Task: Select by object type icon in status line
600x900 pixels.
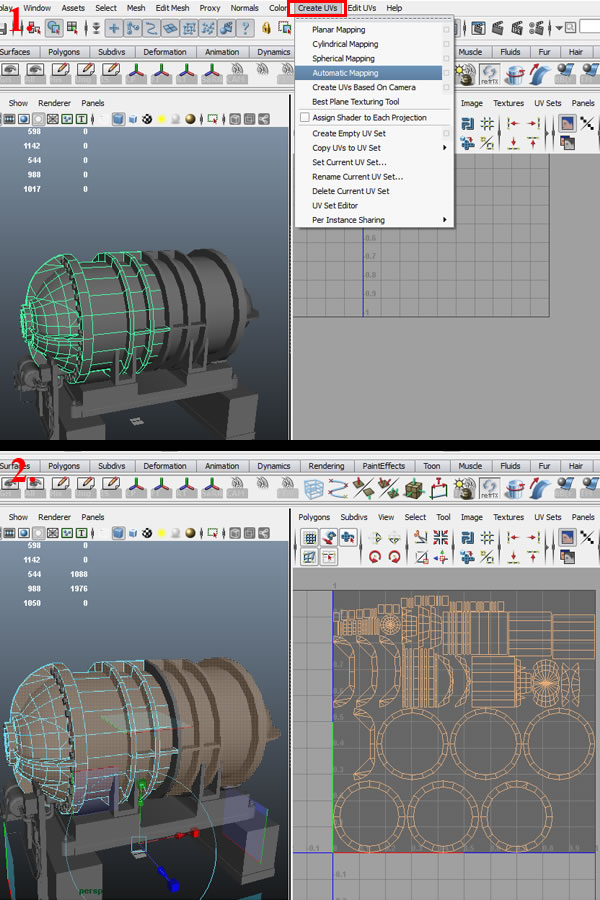Action: tap(54, 28)
